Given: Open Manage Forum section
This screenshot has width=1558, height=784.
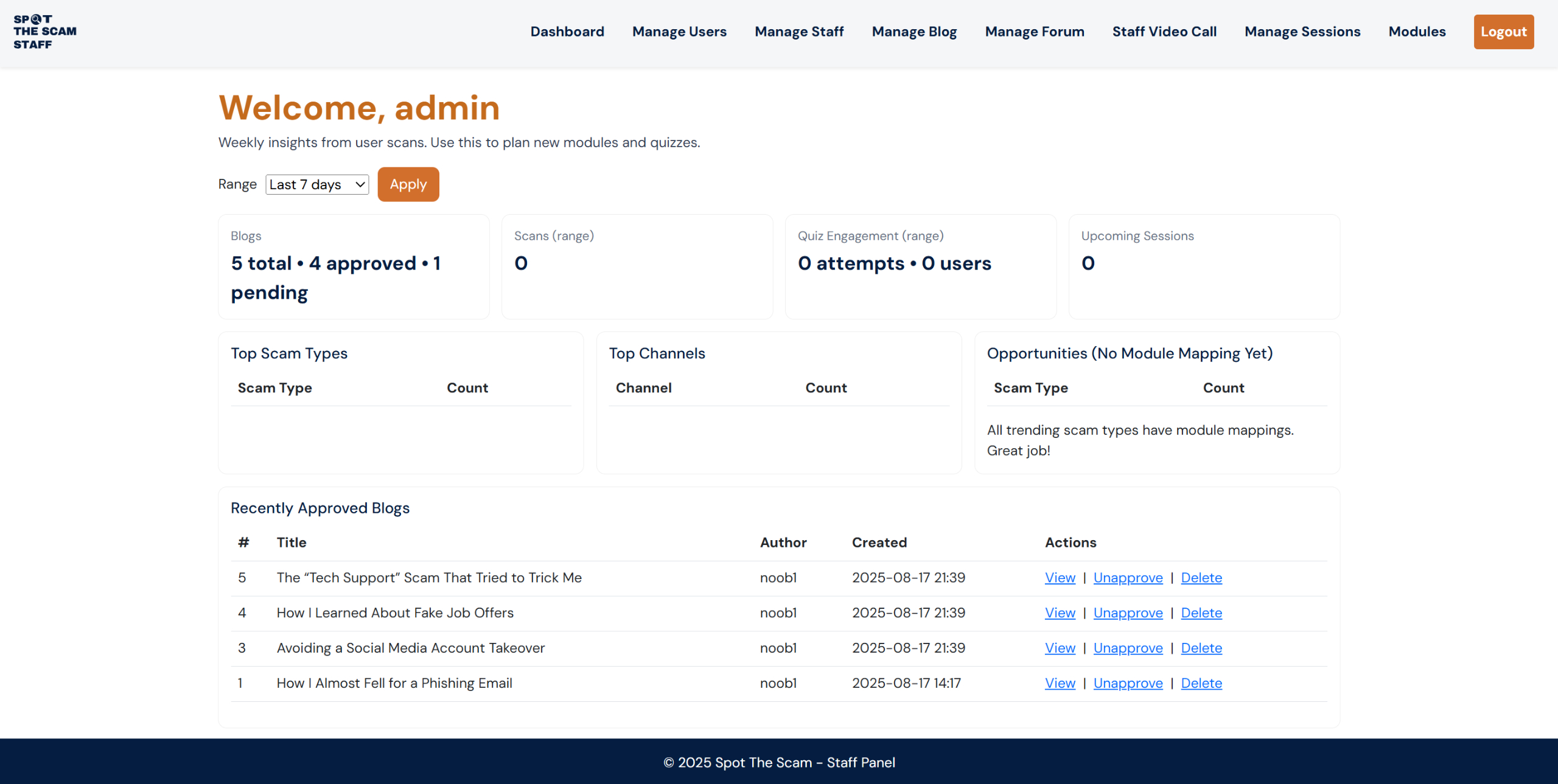Looking at the screenshot, I should (1034, 32).
